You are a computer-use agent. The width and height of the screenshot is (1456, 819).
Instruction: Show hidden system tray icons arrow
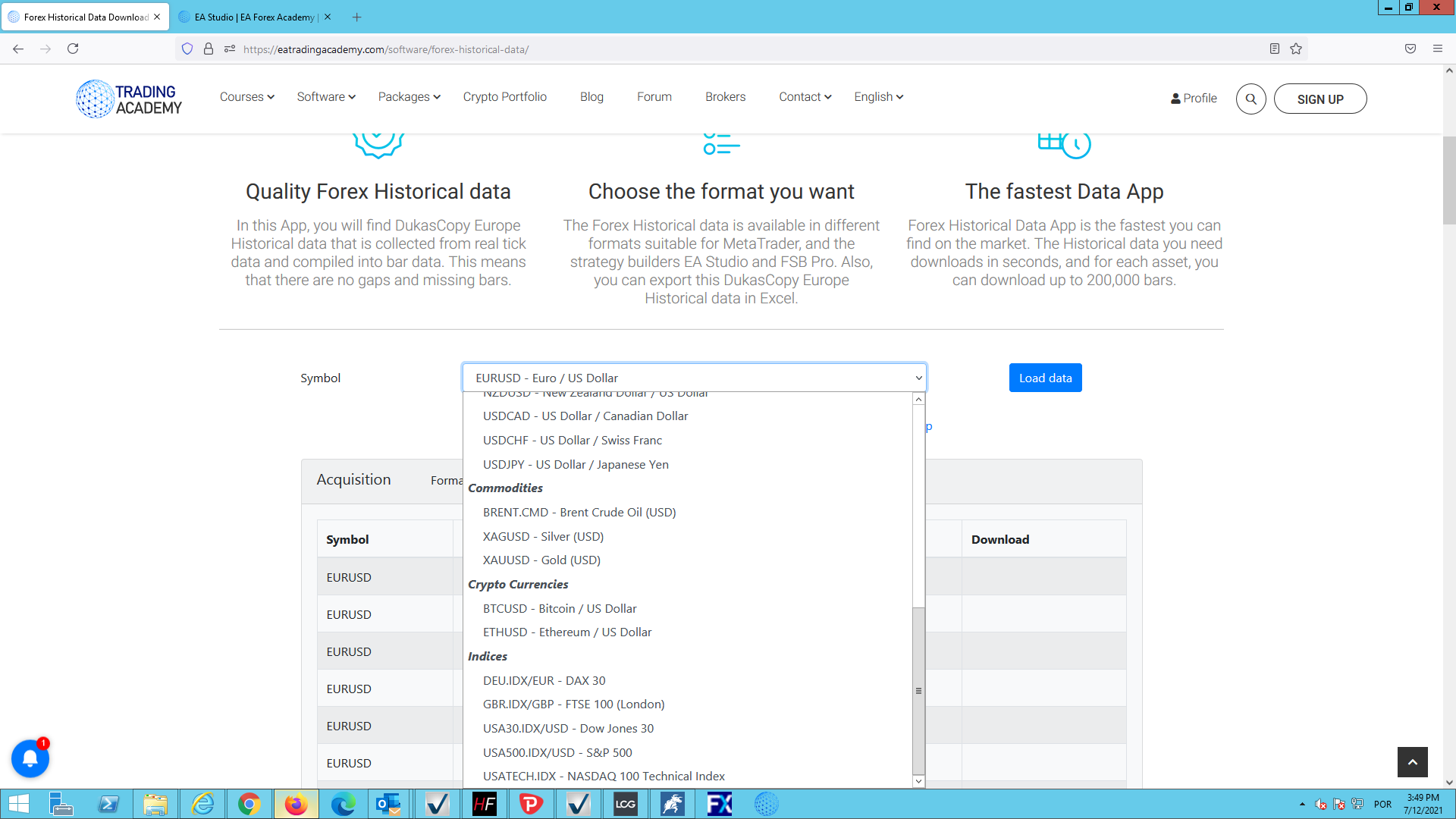click(1302, 805)
